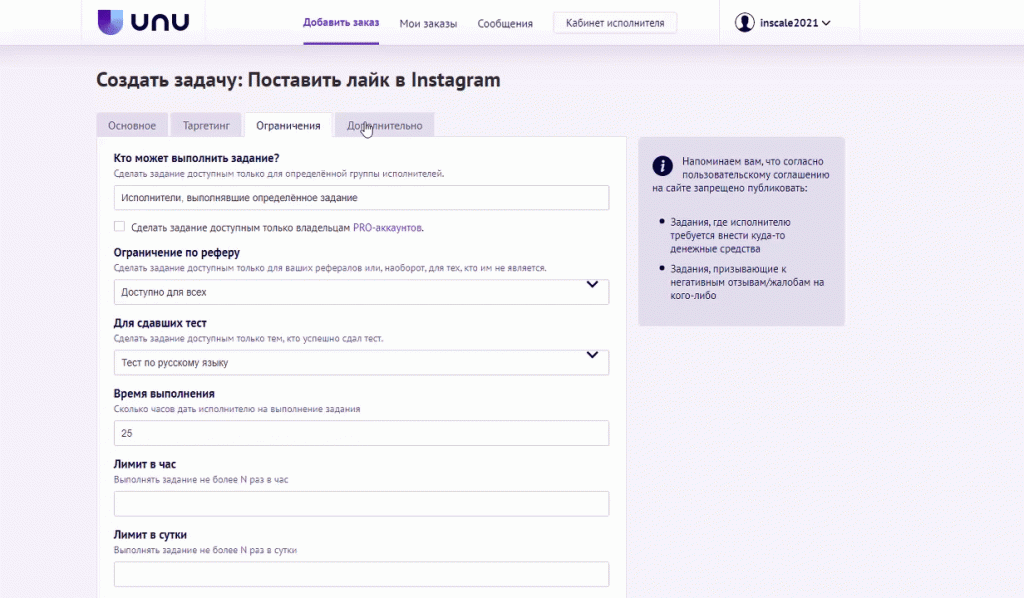Click the user avatar icon
The image size is (1024, 598).
(745, 22)
